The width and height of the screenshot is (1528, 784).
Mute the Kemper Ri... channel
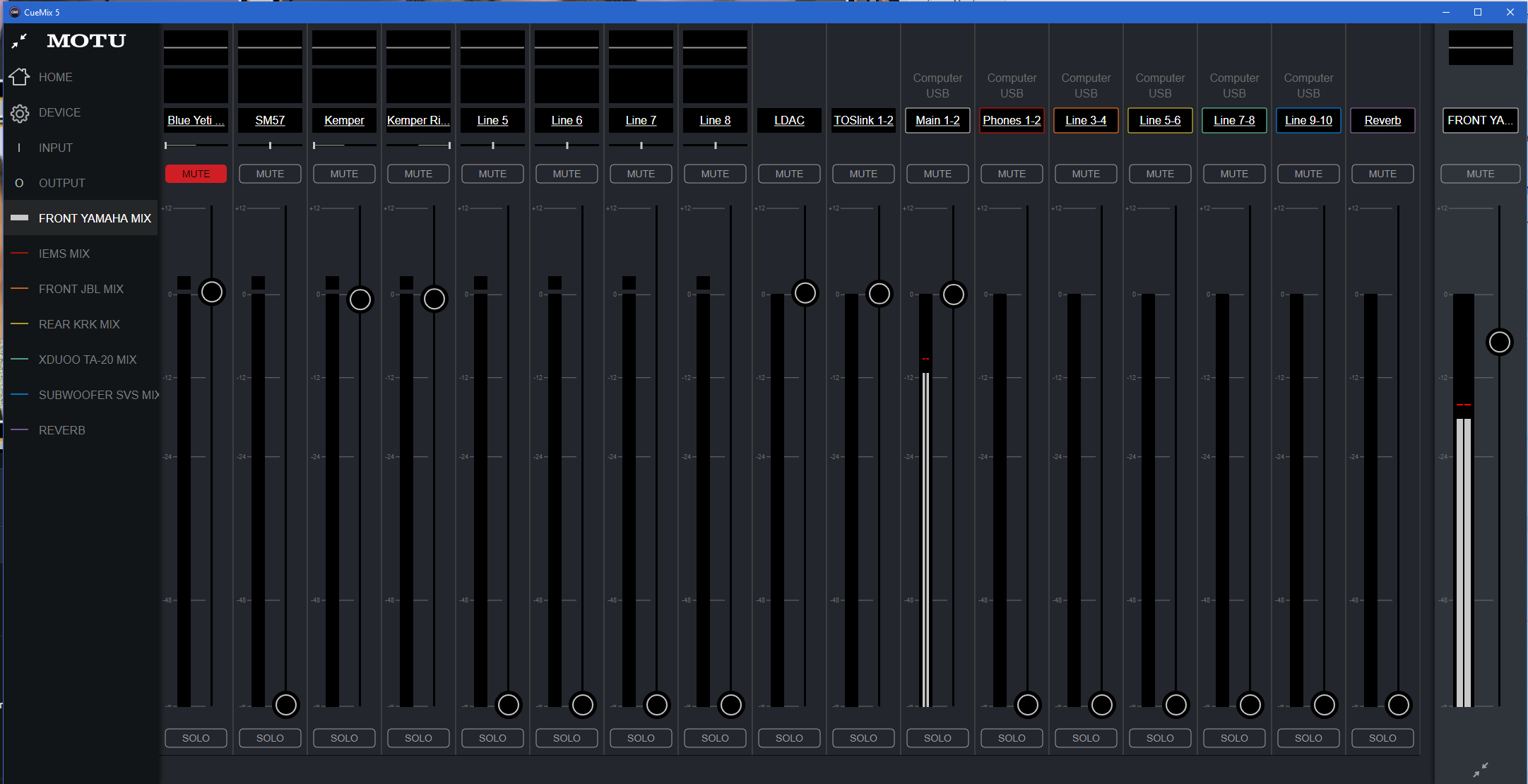click(418, 174)
